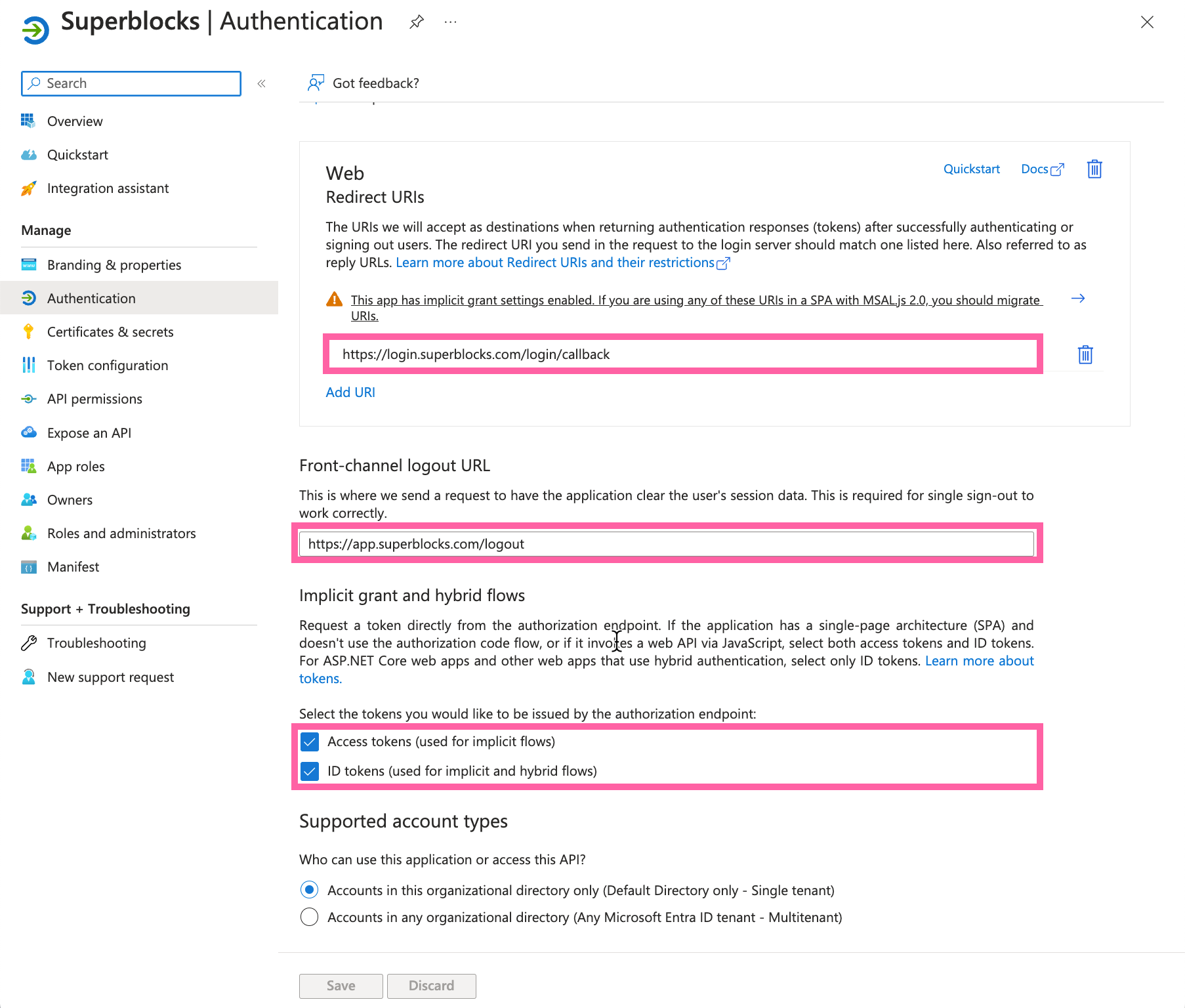Click the App roles sidebar icon
Viewport: 1185px width, 1008px height.
pyautogui.click(x=29, y=466)
